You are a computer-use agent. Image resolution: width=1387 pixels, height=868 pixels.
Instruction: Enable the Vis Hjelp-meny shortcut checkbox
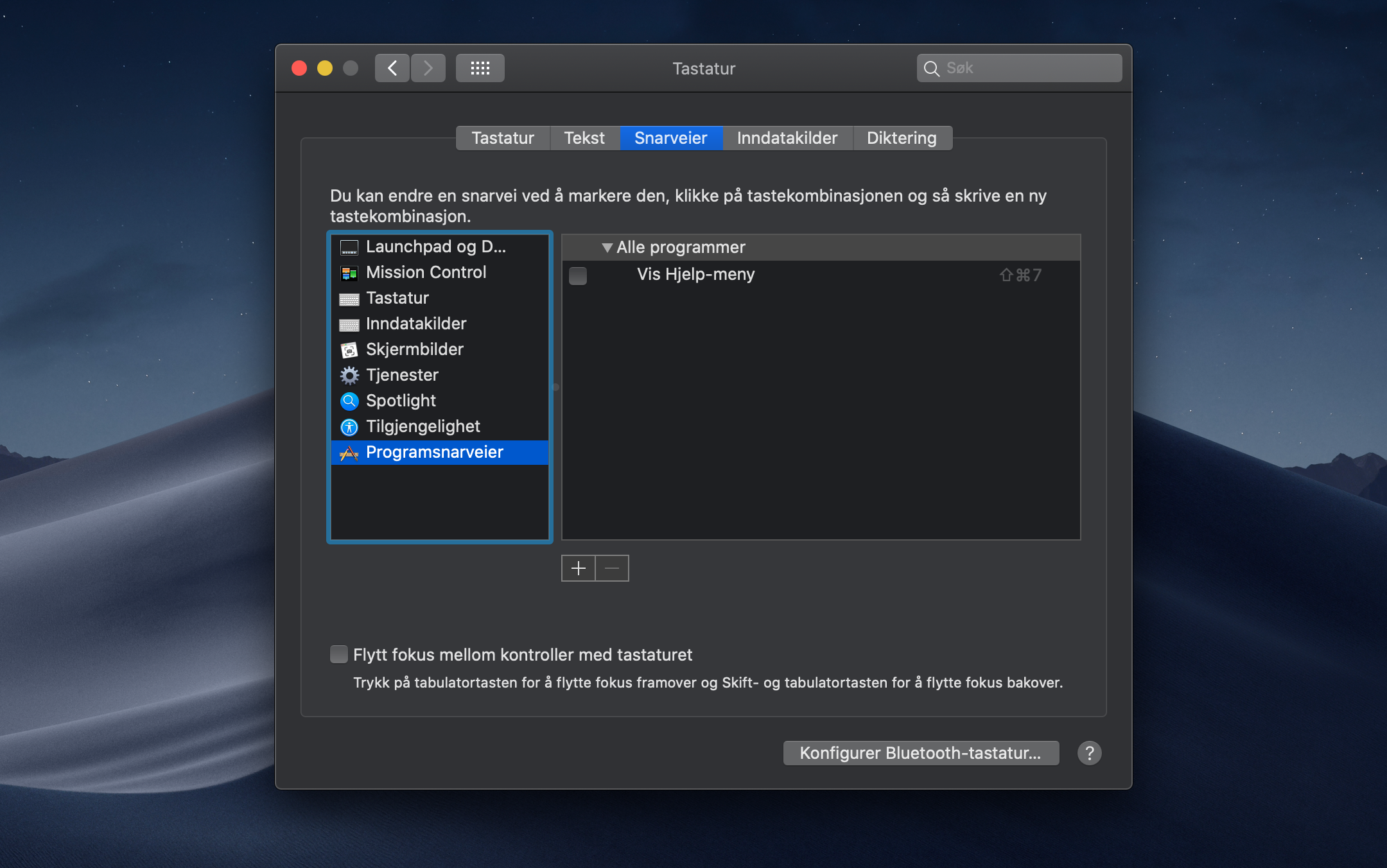click(578, 275)
